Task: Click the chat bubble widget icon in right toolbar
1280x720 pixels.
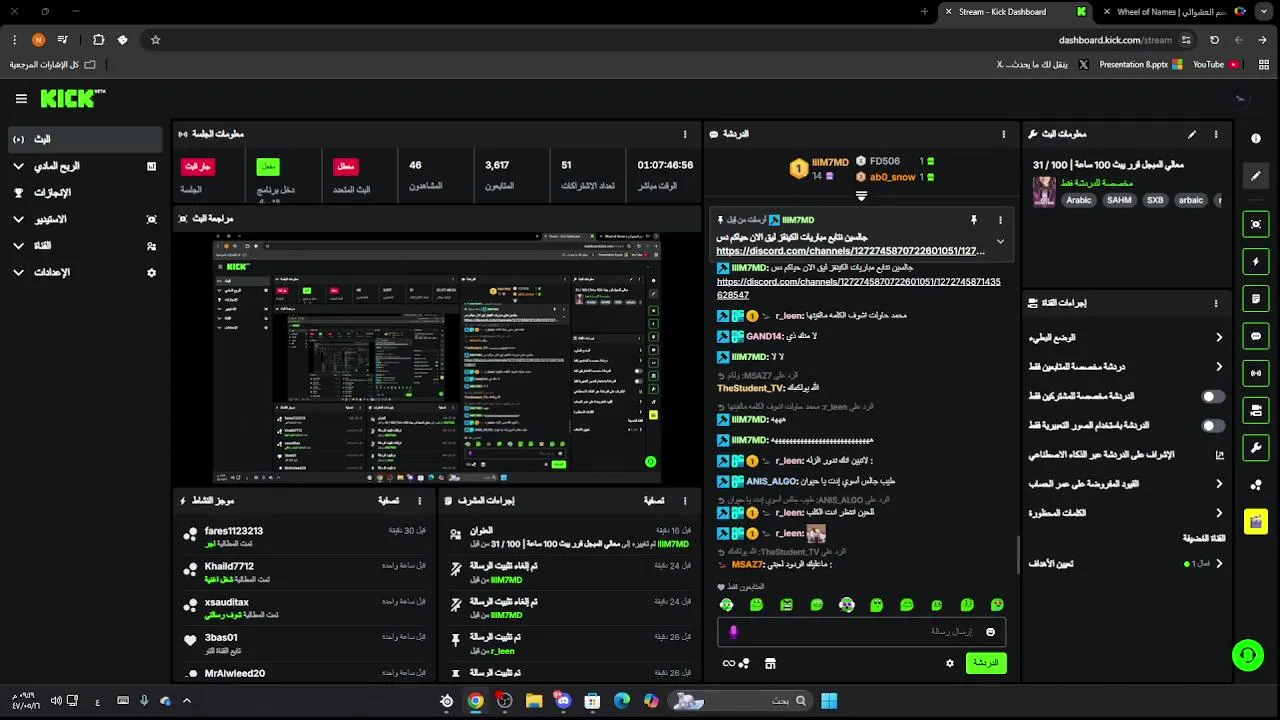Action: click(x=1256, y=336)
